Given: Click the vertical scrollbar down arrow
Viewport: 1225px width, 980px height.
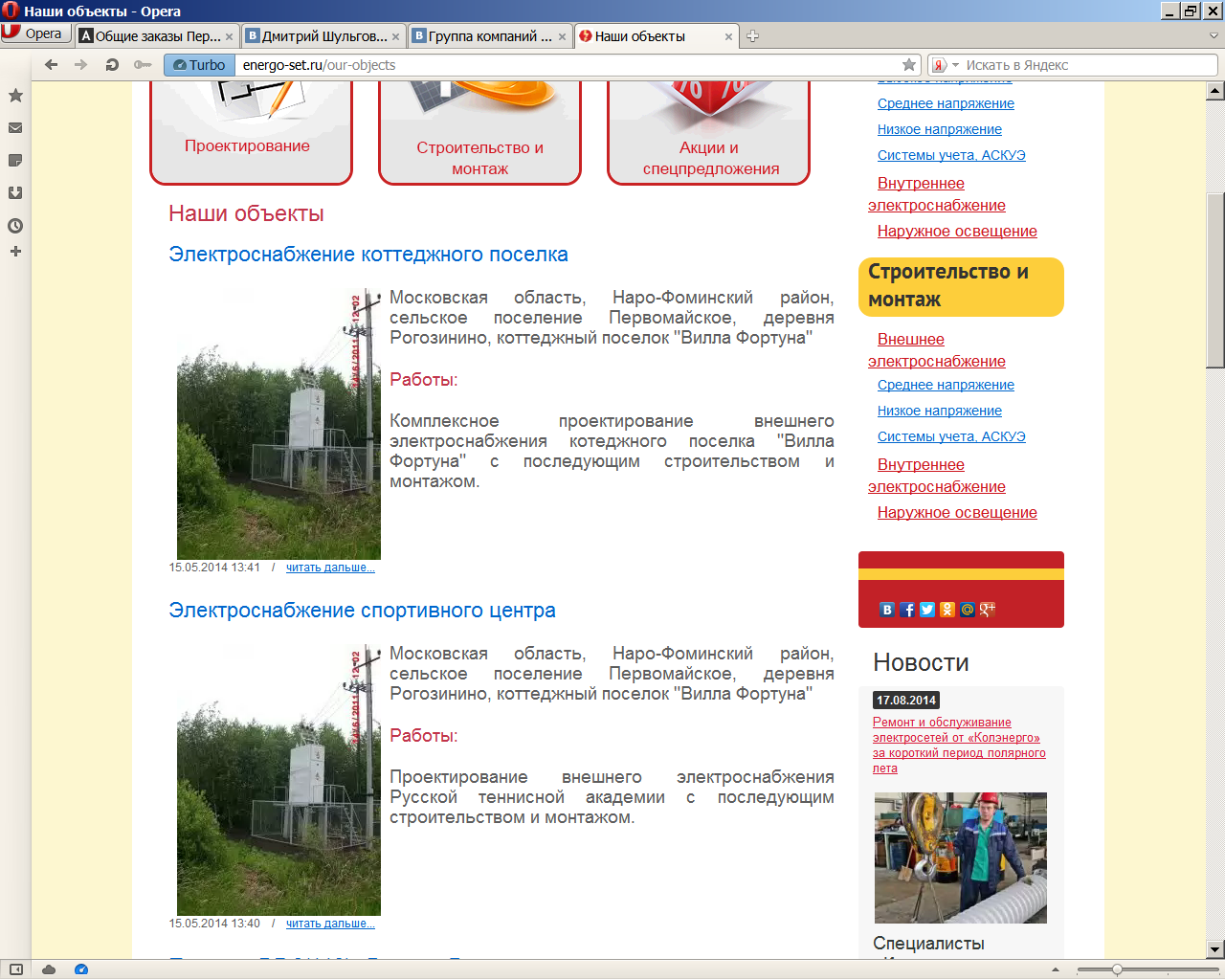Looking at the screenshot, I should [1215, 949].
